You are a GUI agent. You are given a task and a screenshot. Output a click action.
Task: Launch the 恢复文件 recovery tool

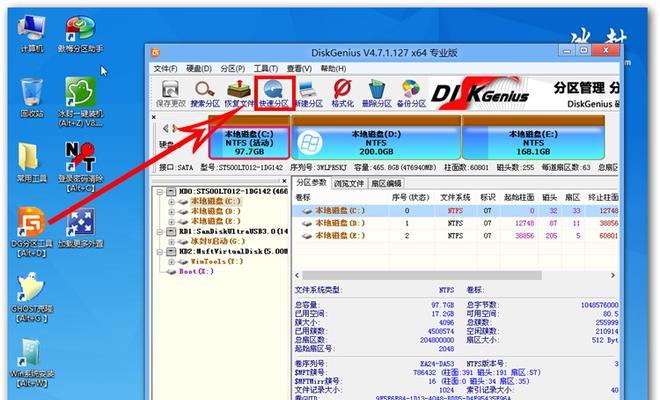[239, 93]
